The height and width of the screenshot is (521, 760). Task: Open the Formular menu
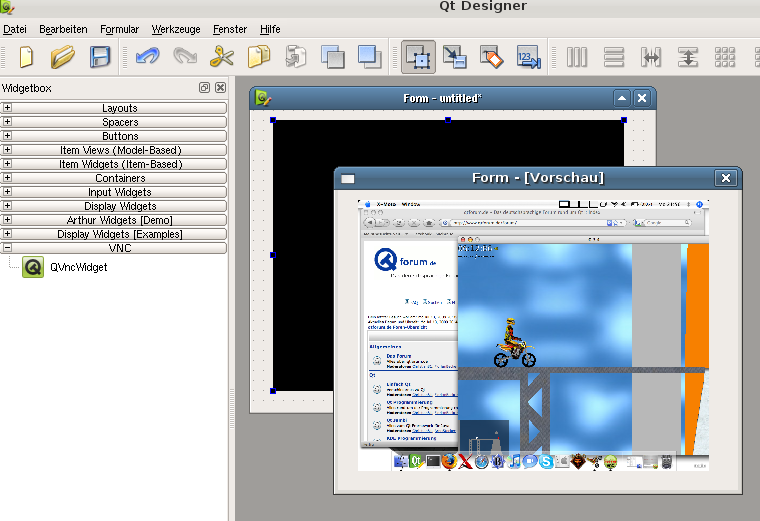(x=119, y=29)
